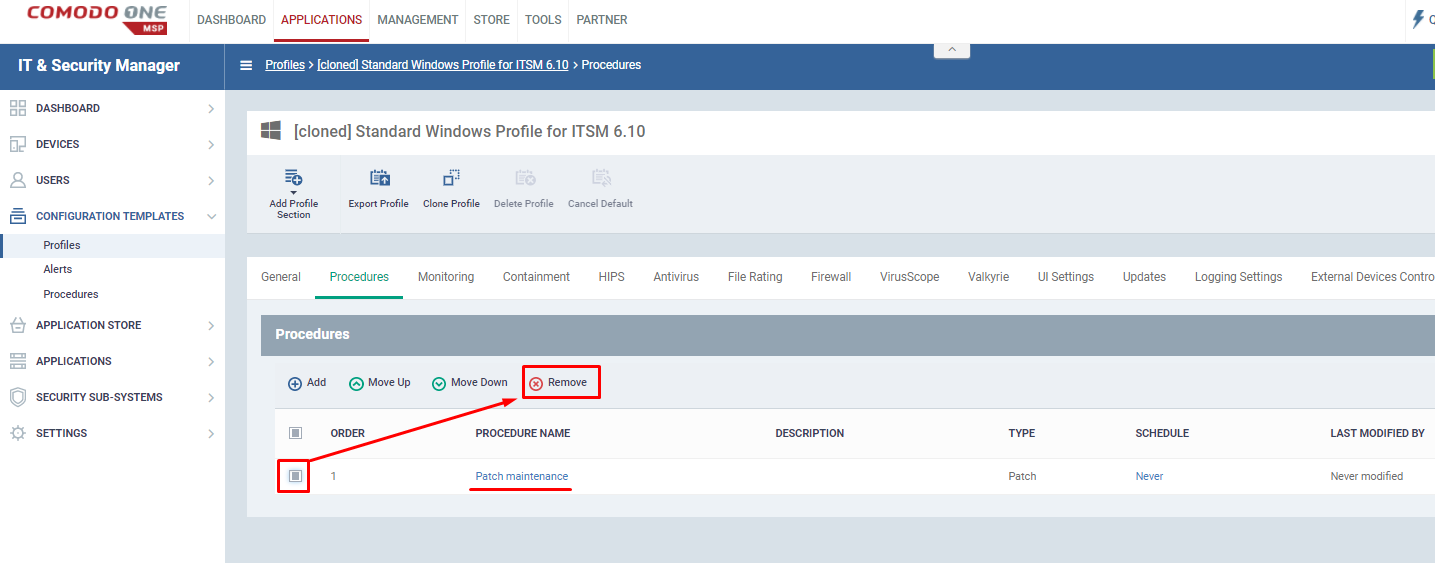
Task: Click the Remove red X icon
Action: (x=536, y=383)
